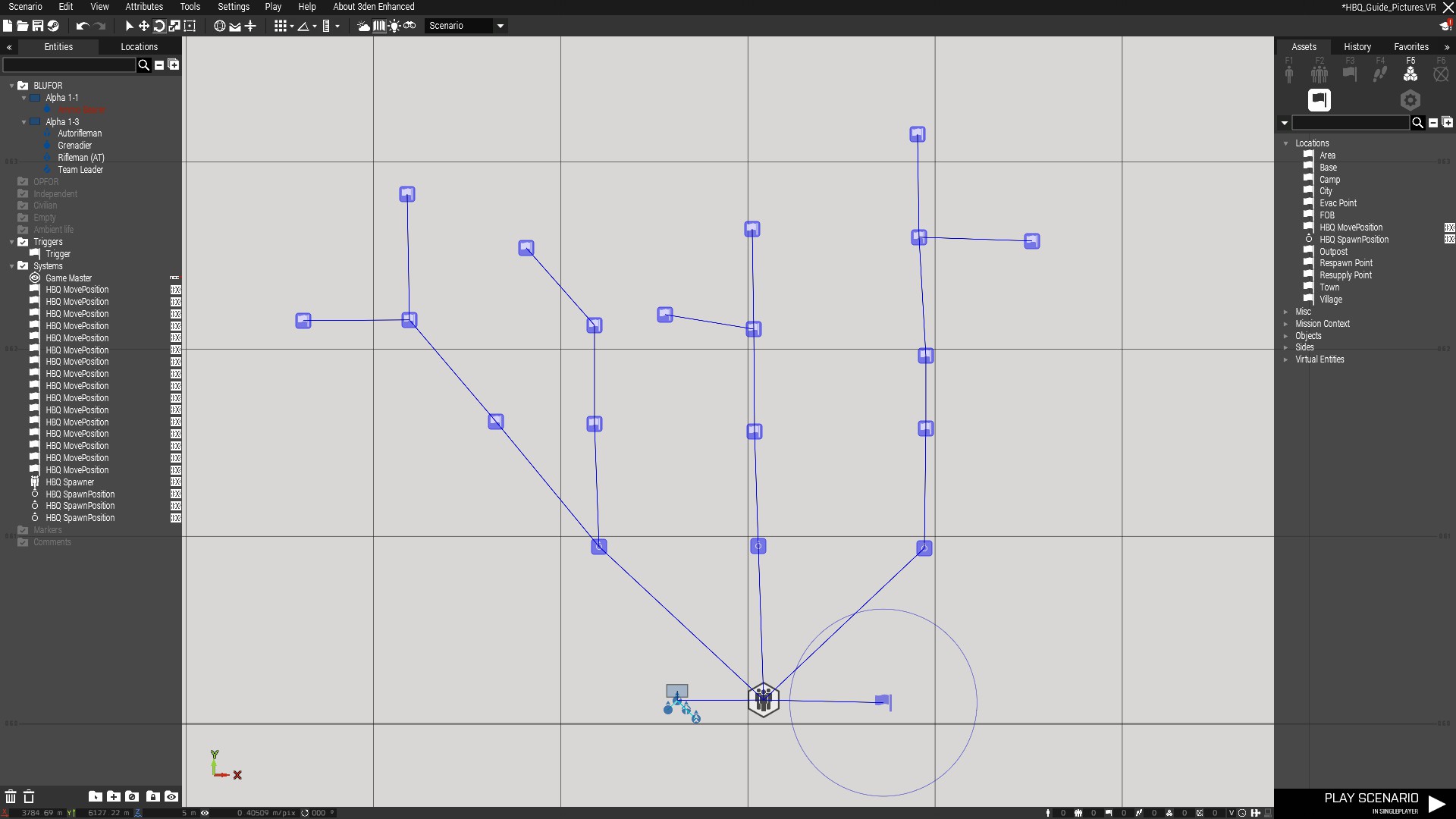Select the Grenadier unit
1456x819 pixels.
[74, 146]
